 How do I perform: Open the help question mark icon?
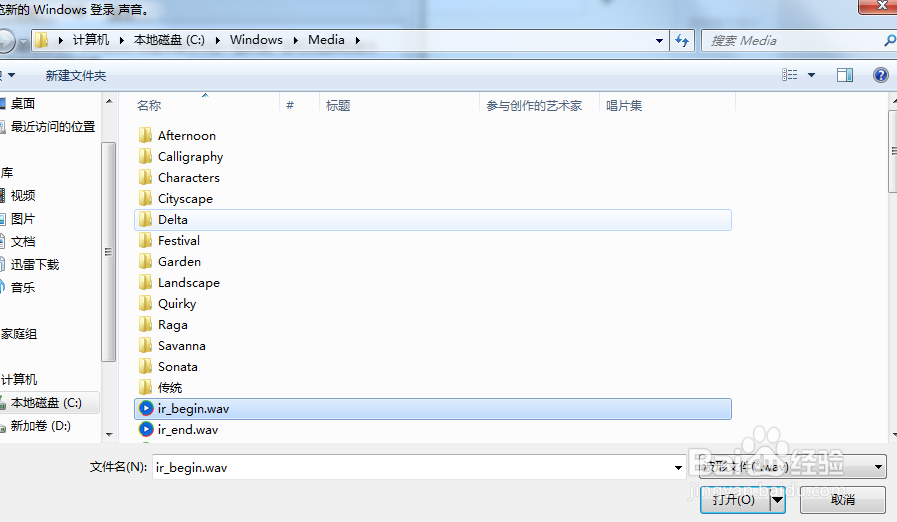880,75
